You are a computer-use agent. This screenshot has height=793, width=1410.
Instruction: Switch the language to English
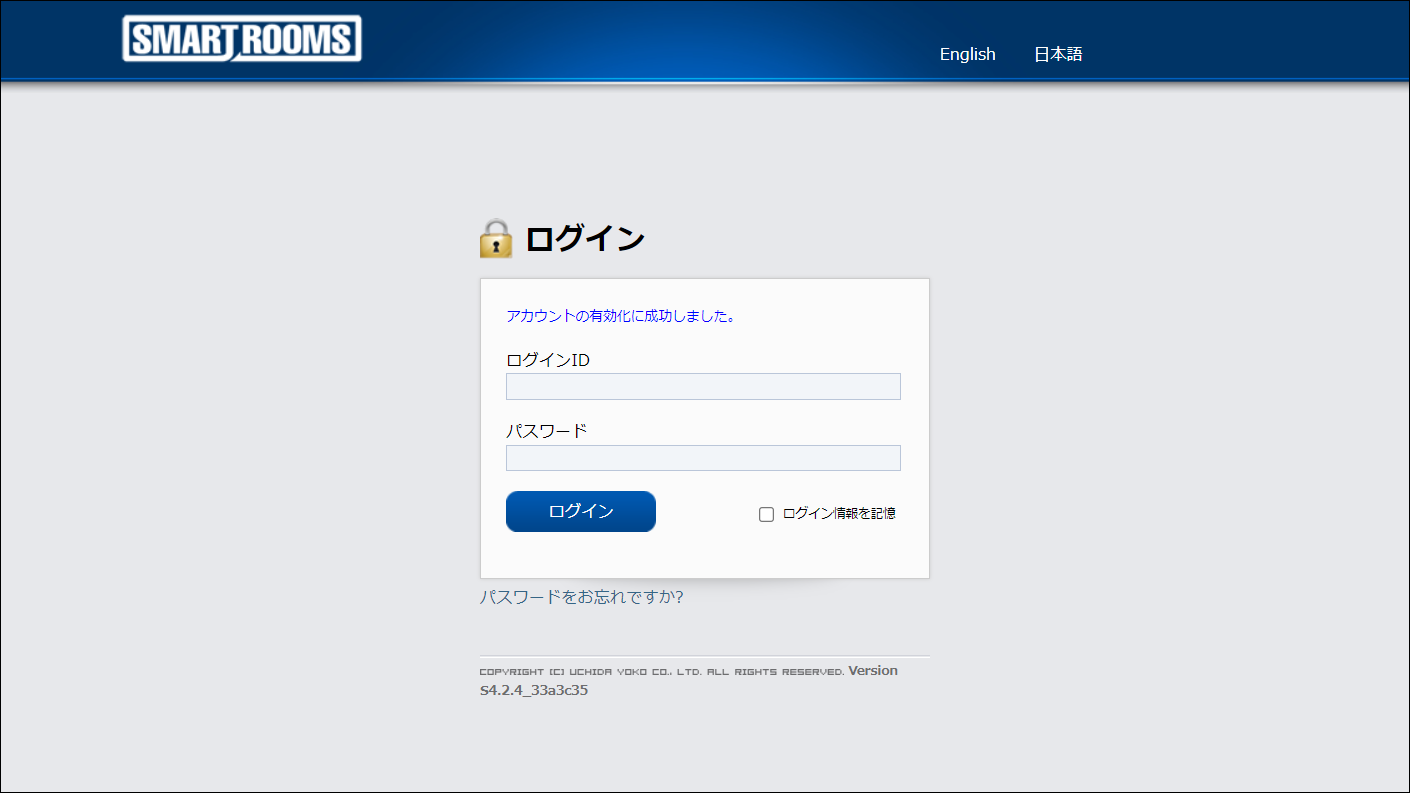967,54
